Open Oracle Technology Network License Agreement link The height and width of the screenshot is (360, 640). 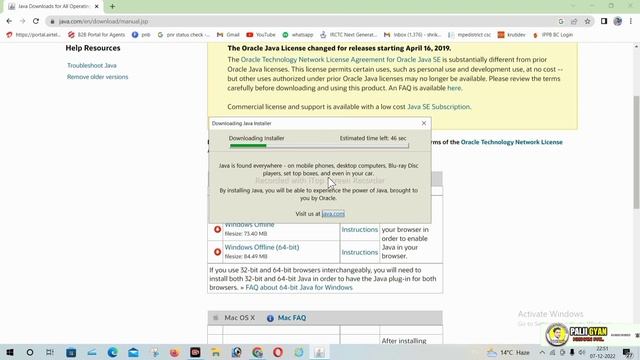[341, 60]
